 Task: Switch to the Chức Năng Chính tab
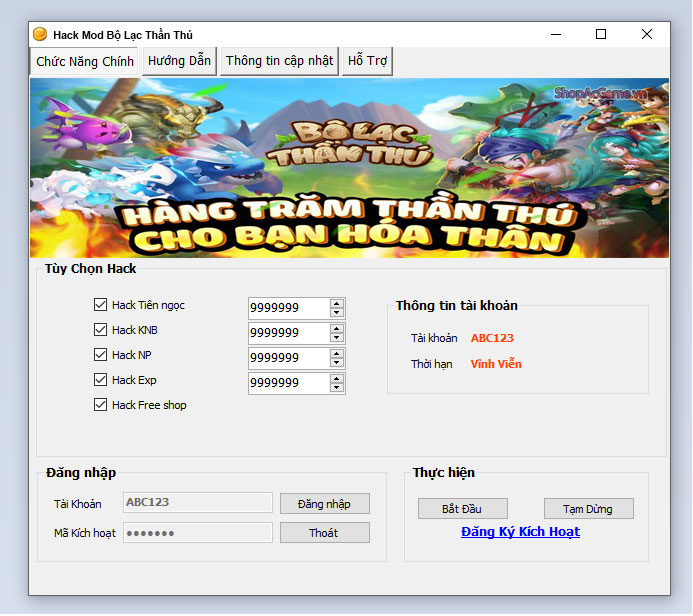[x=84, y=61]
